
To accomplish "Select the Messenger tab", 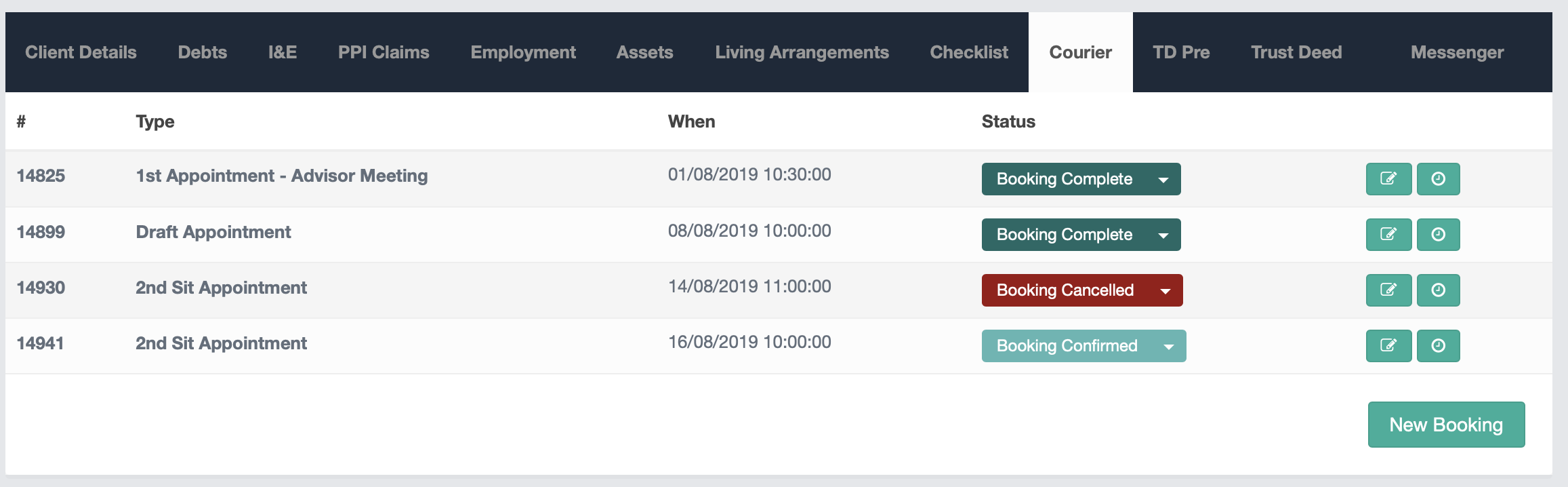I will click(1457, 52).
